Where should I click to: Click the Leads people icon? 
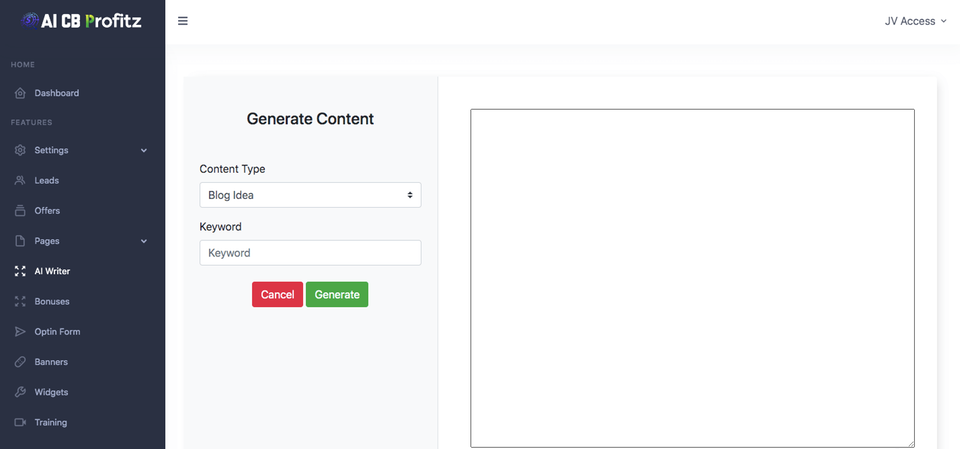[x=20, y=181]
